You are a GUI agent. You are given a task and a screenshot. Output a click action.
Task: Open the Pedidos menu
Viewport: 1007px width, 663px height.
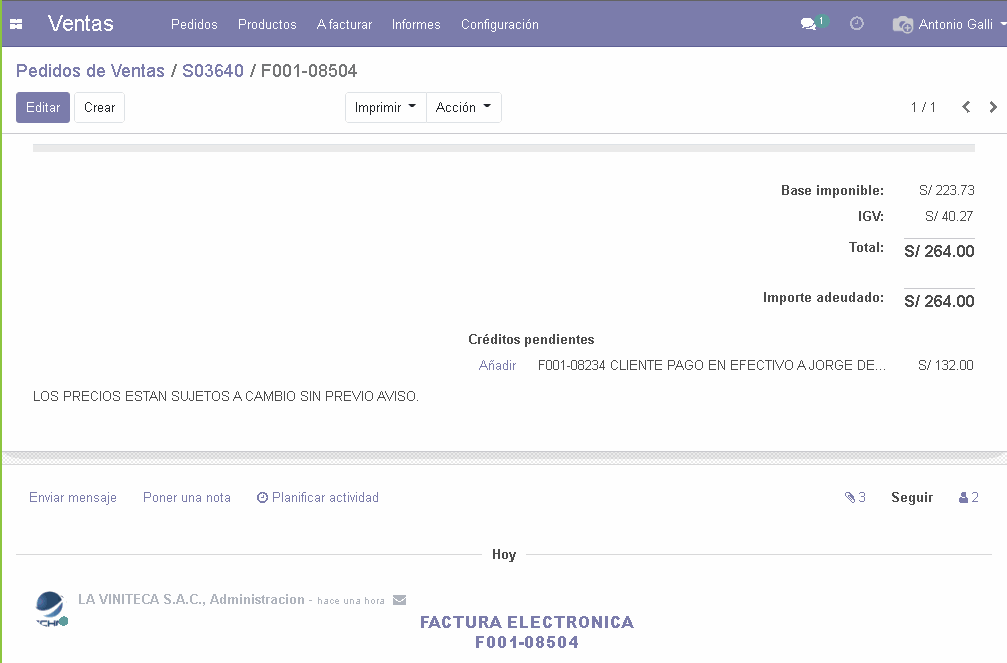pyautogui.click(x=194, y=24)
